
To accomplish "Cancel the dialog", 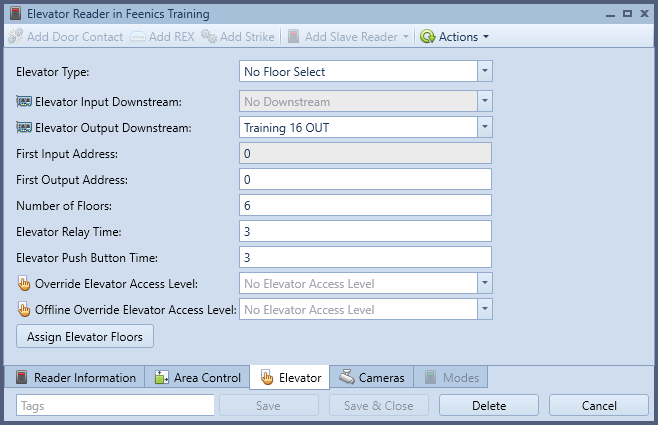I will 599,405.
